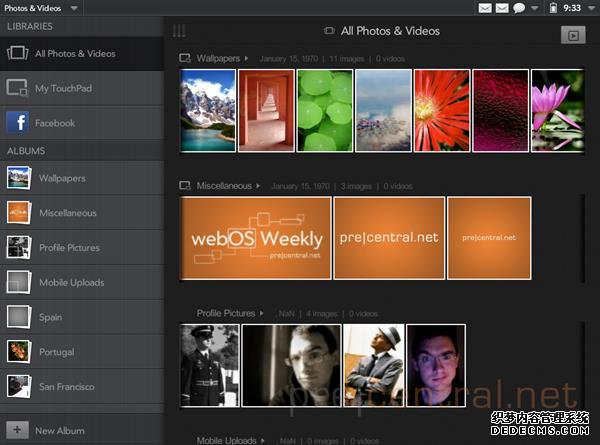The height and width of the screenshot is (445, 600).
Task: Open the man in fedora profile picture
Action: coord(374,365)
